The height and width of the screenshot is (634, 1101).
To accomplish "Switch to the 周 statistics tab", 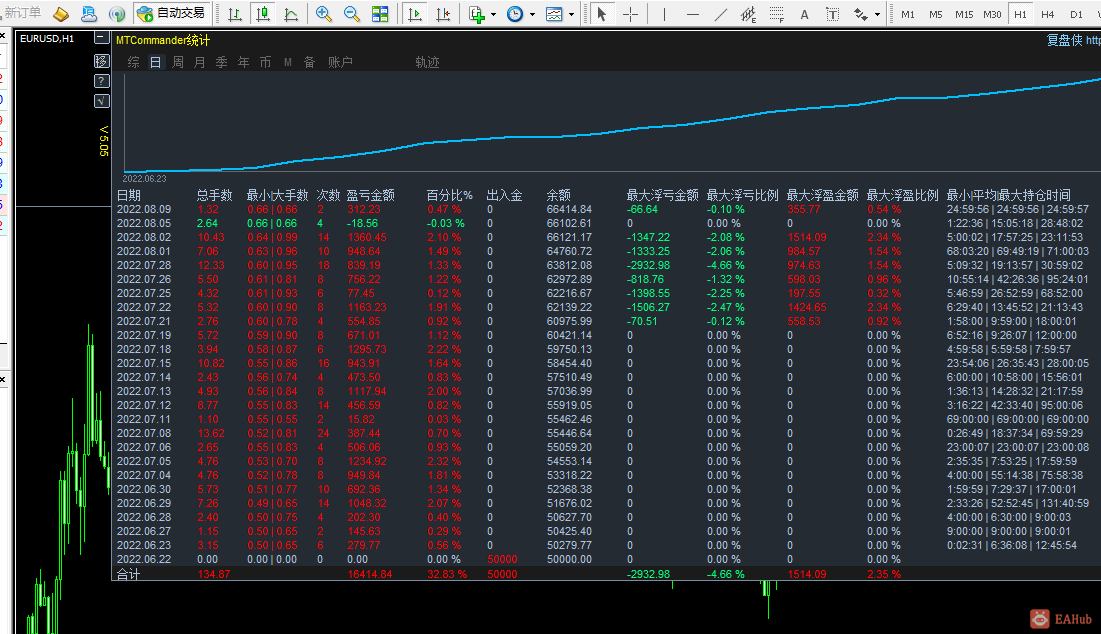I will tap(176, 61).
